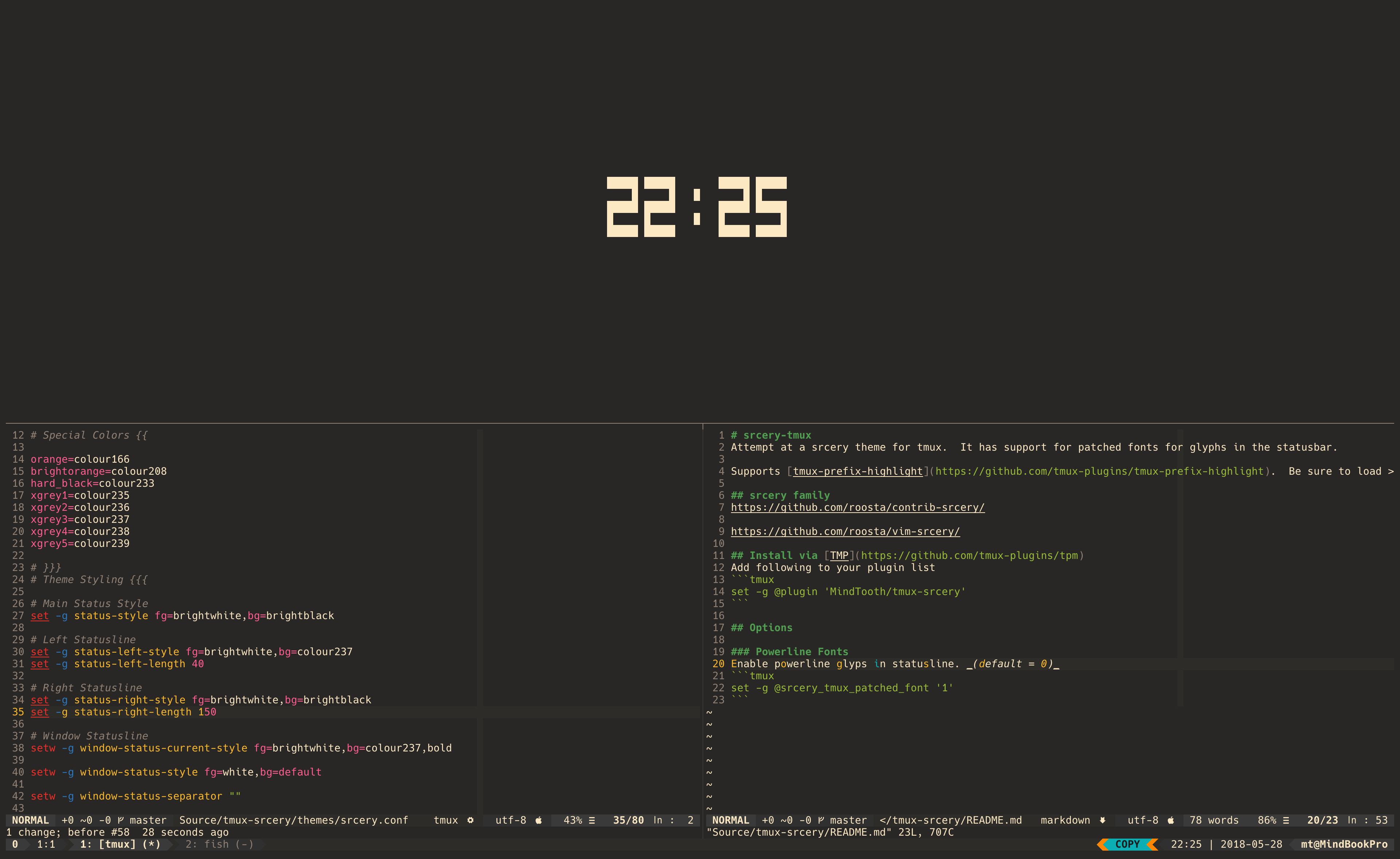Click git branch icon in srcery.conf statusline
1400x859 pixels.
tap(120, 820)
